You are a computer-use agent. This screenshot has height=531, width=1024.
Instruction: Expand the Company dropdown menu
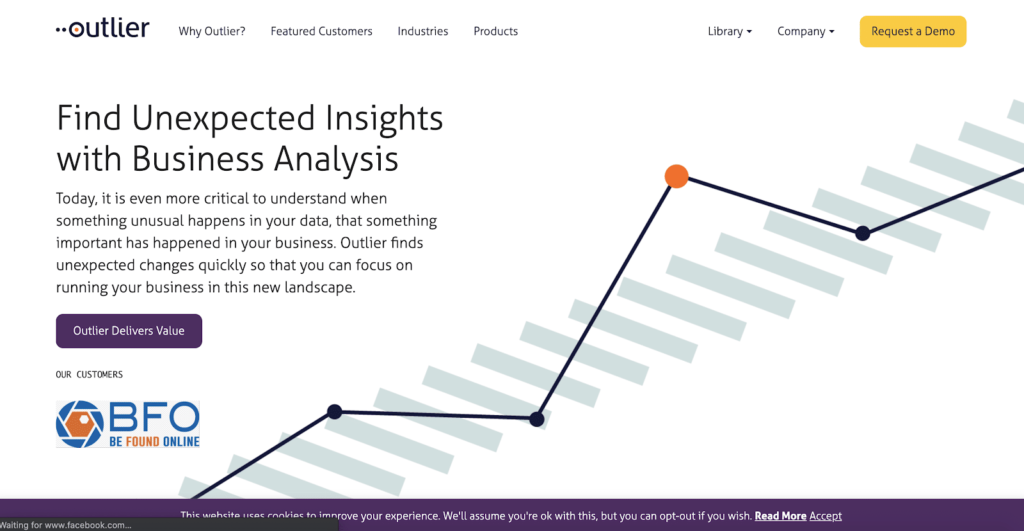click(x=805, y=31)
